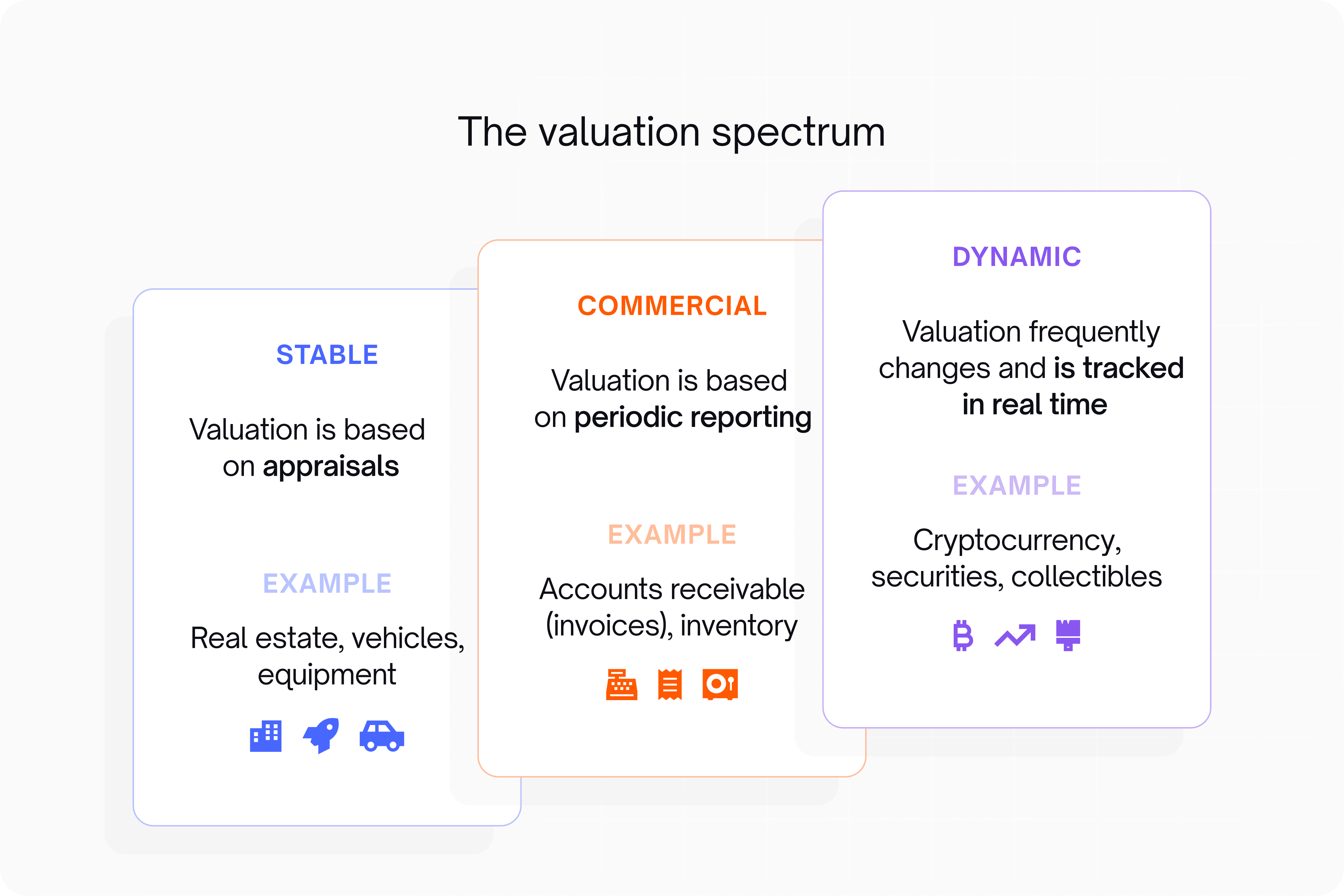
Task: Select the DYNAMIC card heading
Action: pyautogui.click(x=1017, y=256)
